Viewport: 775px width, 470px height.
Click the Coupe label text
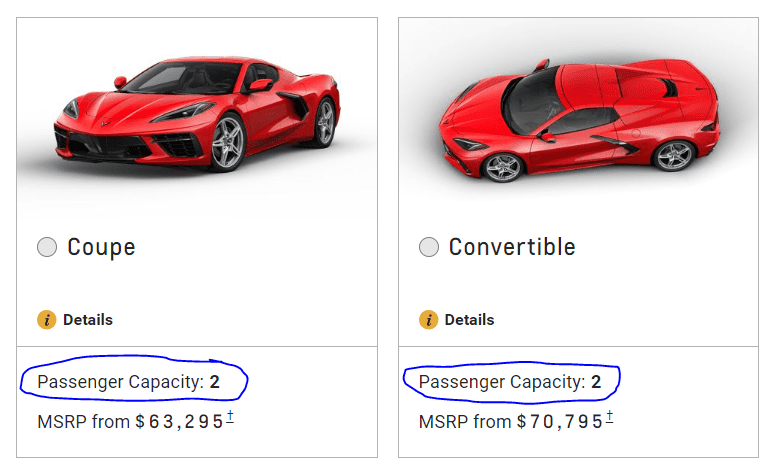click(x=101, y=247)
